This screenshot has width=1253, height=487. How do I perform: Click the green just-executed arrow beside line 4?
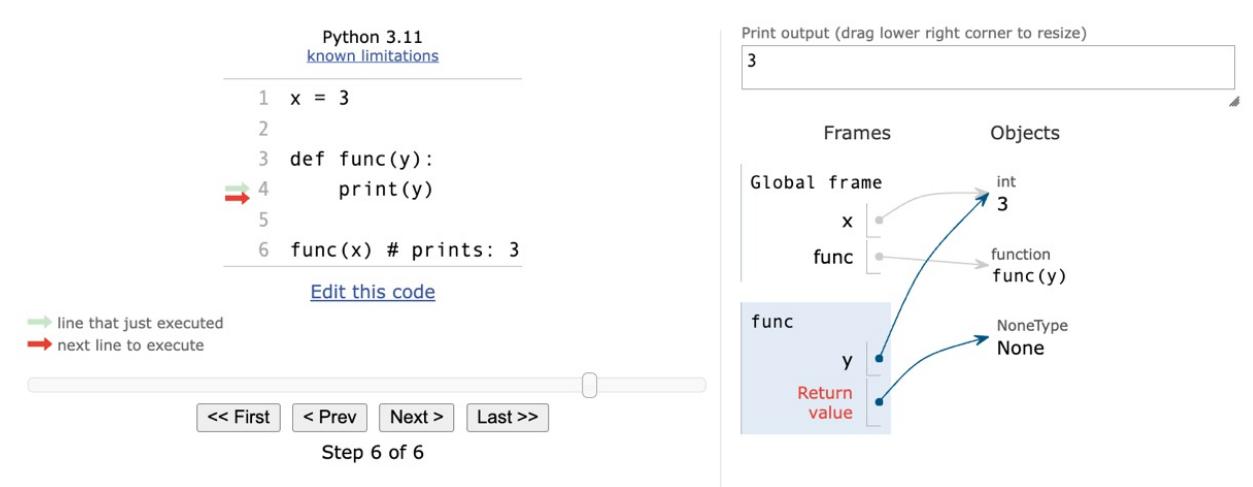click(x=237, y=187)
